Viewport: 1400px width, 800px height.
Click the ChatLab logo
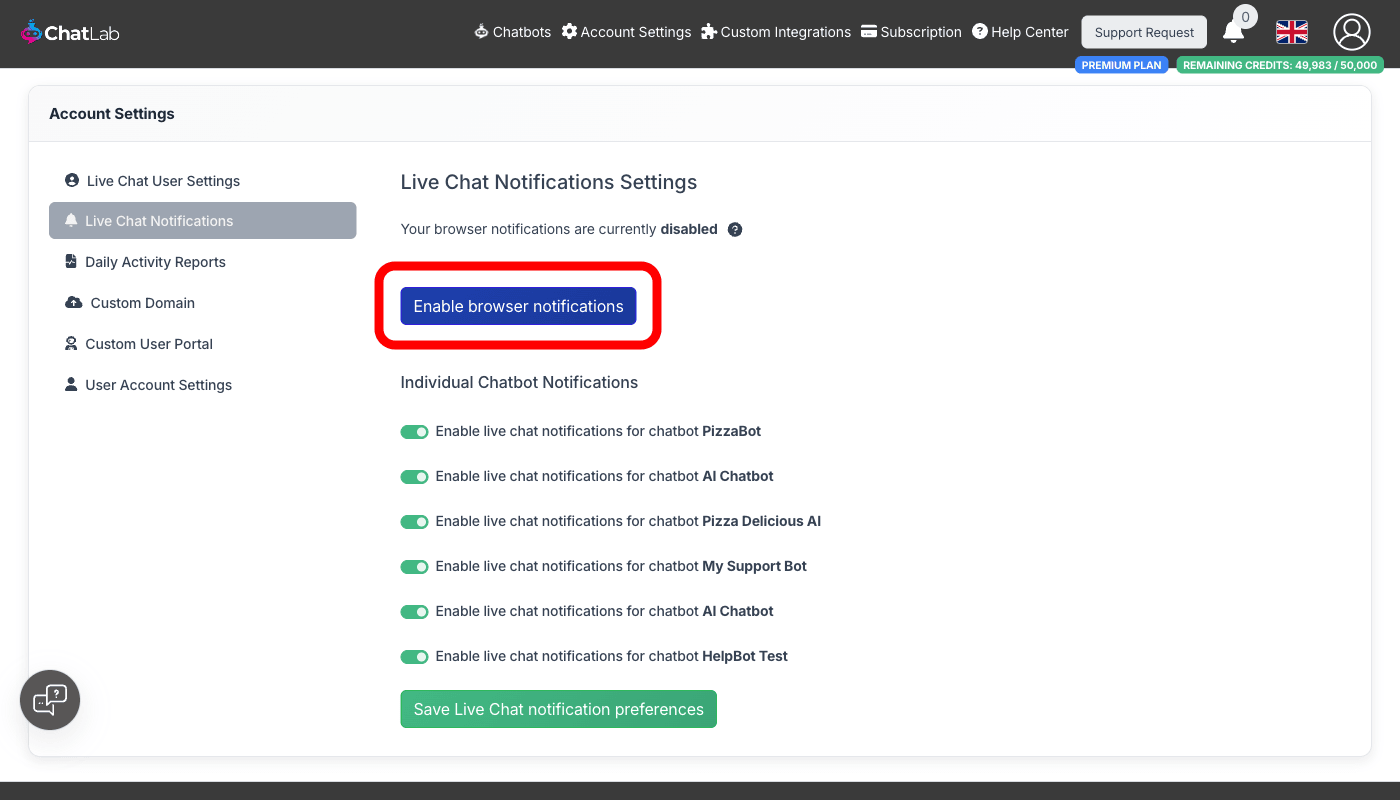(70, 33)
